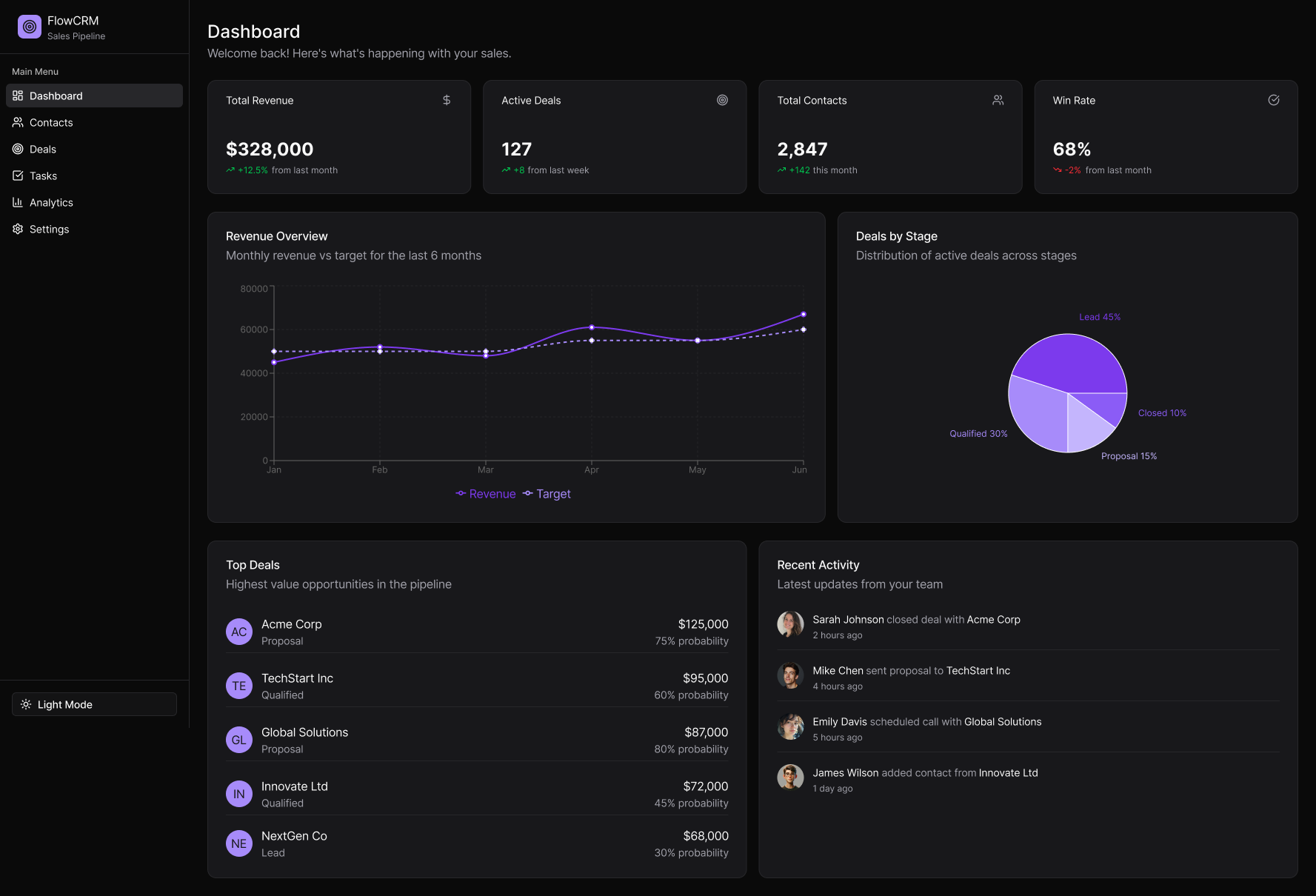The image size is (1316, 896).
Task: Click the Settings gear icon in sidebar
Action: click(18, 229)
